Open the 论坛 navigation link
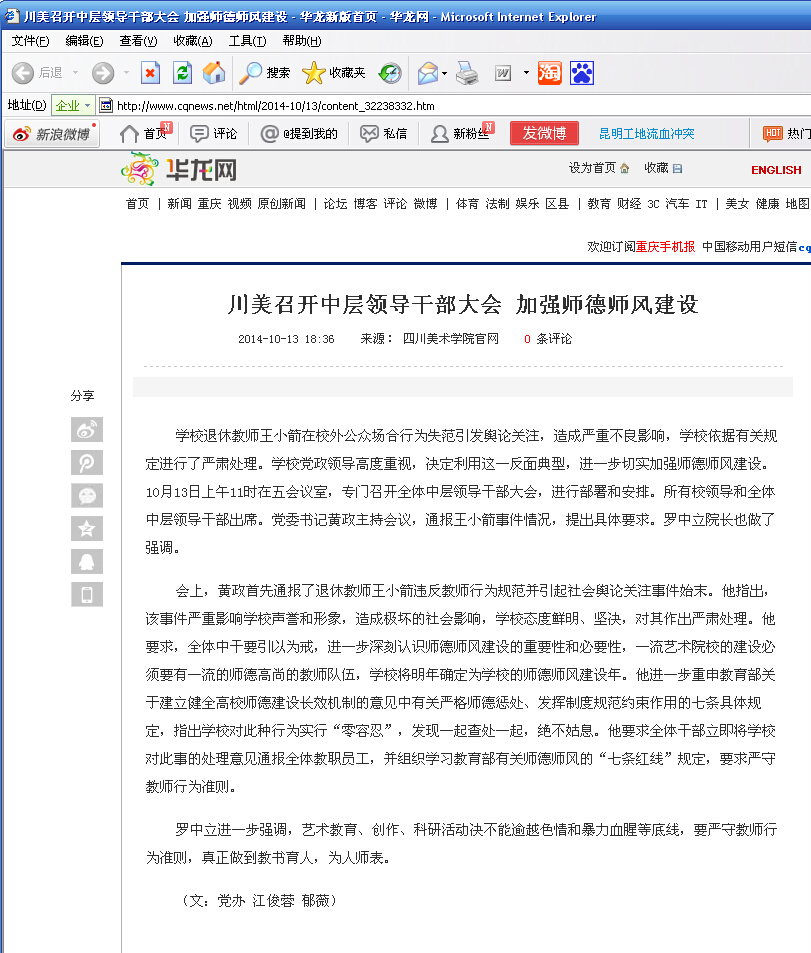Screen dimensions: 811x953 (336, 204)
